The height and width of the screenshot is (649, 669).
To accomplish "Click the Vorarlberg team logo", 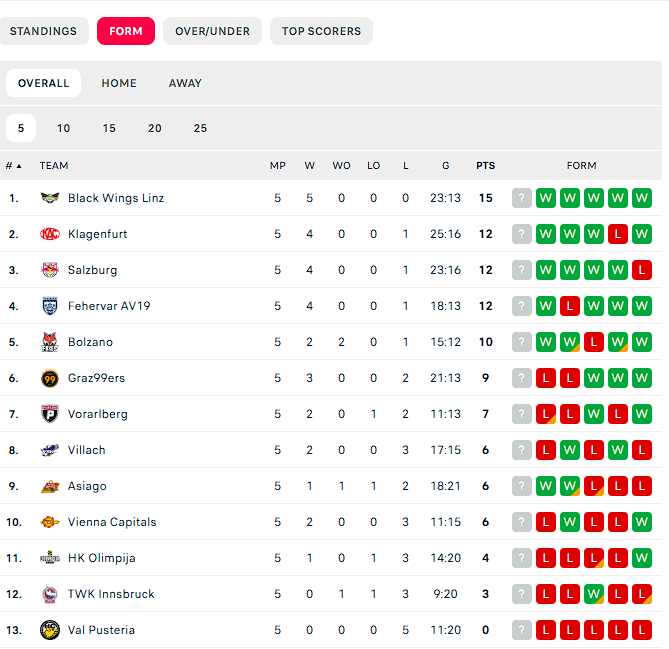I will (50, 414).
